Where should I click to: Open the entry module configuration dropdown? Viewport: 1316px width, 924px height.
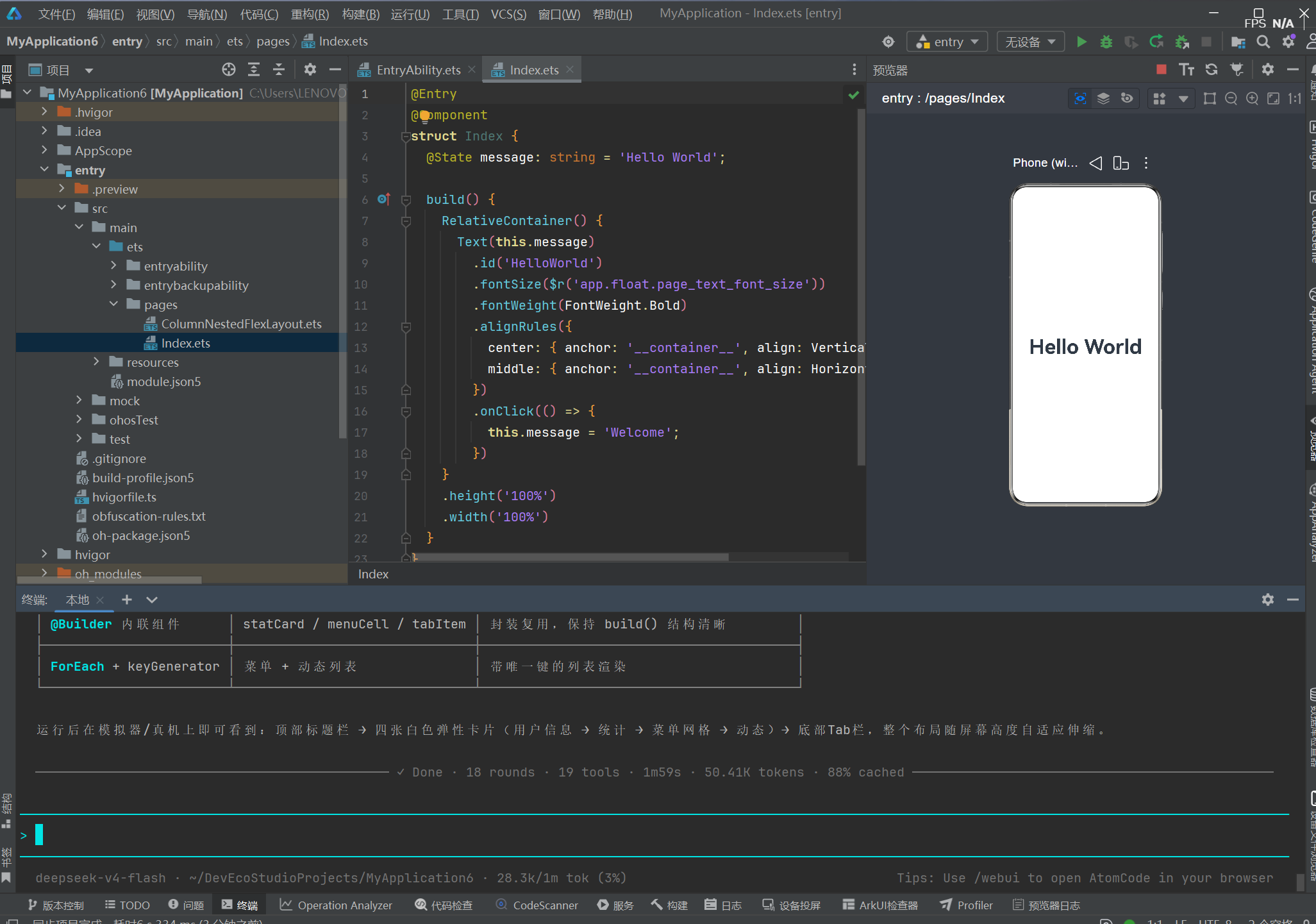click(x=947, y=42)
